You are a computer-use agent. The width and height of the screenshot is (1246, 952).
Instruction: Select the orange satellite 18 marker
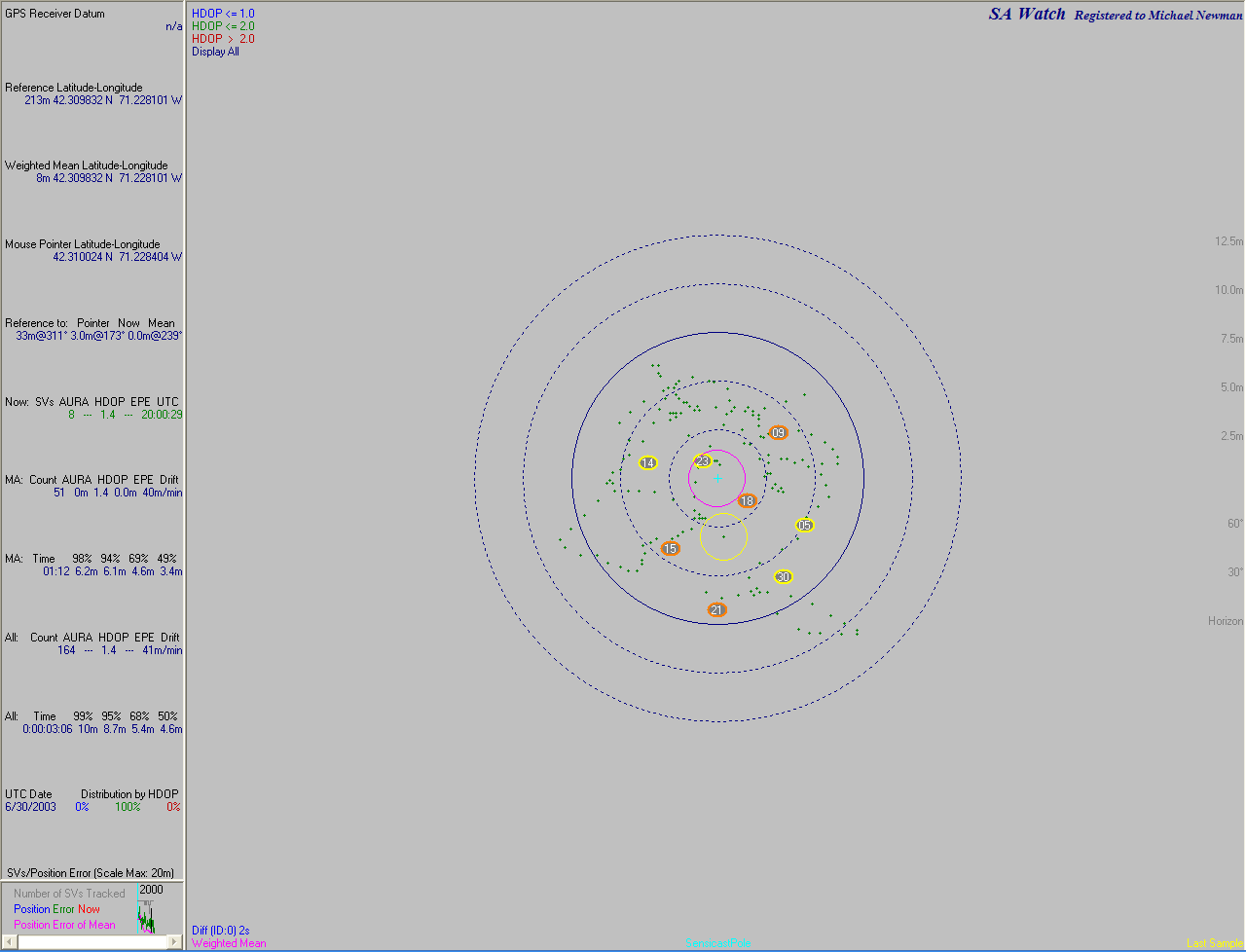[x=747, y=501]
